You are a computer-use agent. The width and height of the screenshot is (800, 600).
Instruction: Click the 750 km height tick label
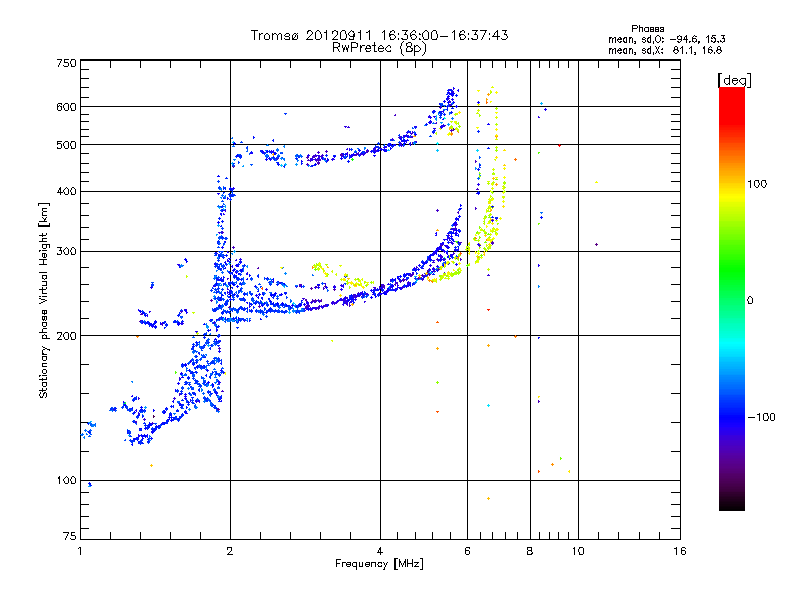coord(66,63)
